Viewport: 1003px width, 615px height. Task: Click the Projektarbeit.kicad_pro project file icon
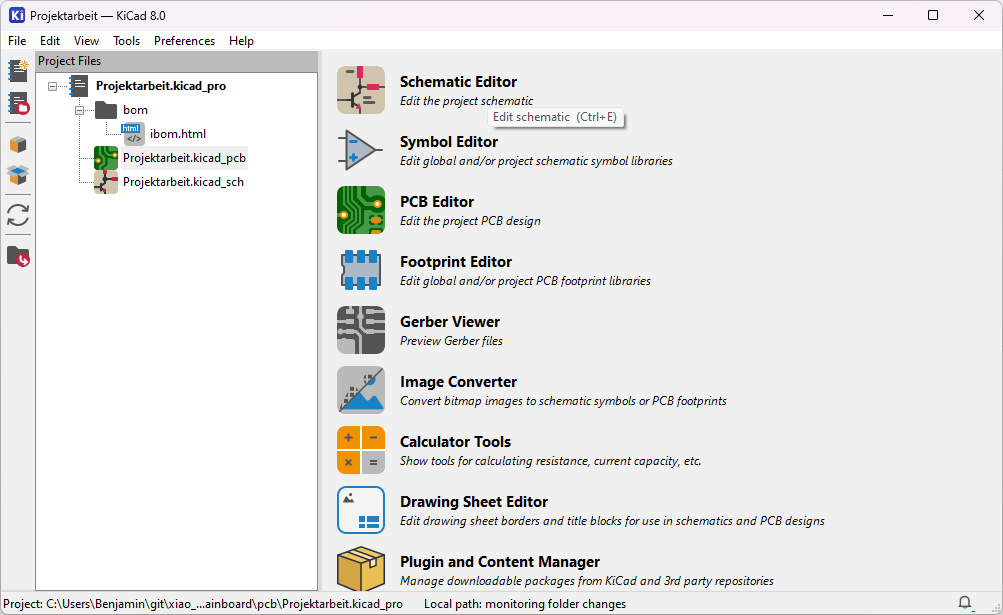tap(79, 86)
